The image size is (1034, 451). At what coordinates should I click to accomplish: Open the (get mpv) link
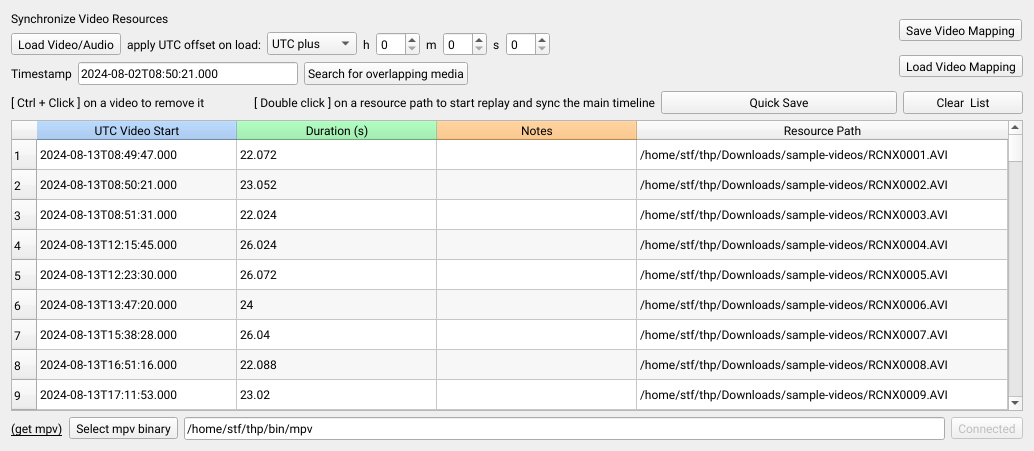(36, 429)
